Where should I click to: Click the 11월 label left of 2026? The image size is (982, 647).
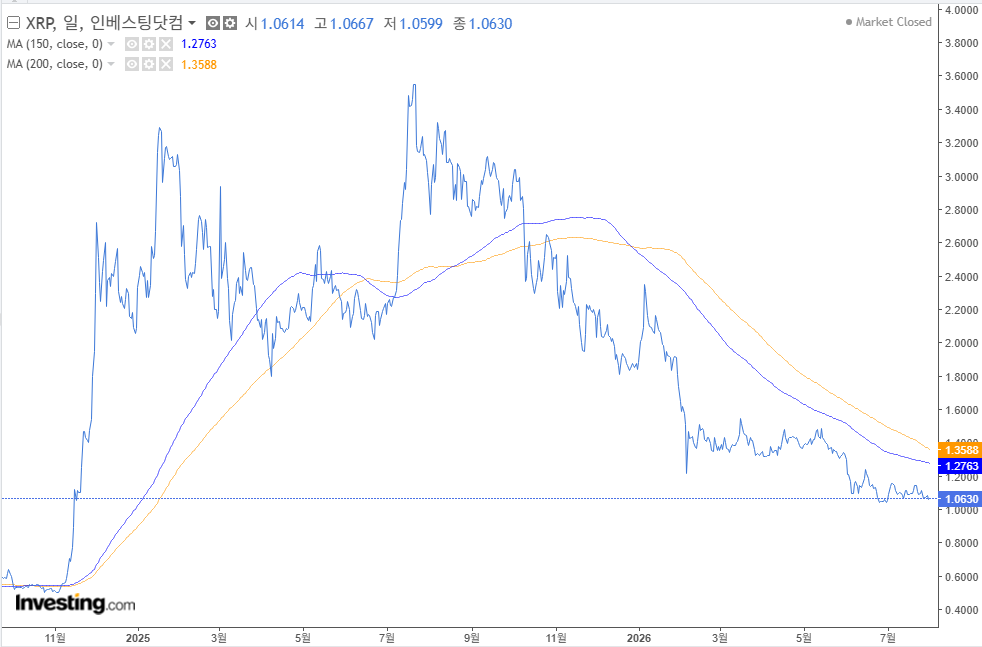coord(556,638)
